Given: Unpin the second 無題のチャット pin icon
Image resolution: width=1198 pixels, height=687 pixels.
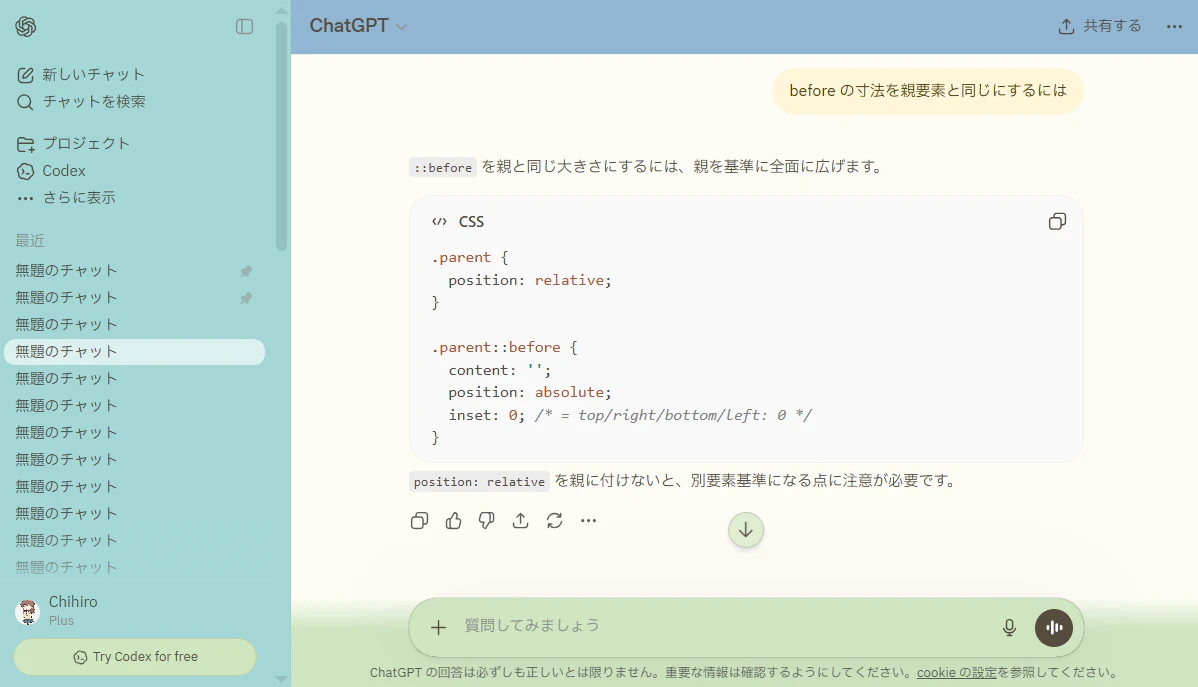Looking at the screenshot, I should 246,298.
